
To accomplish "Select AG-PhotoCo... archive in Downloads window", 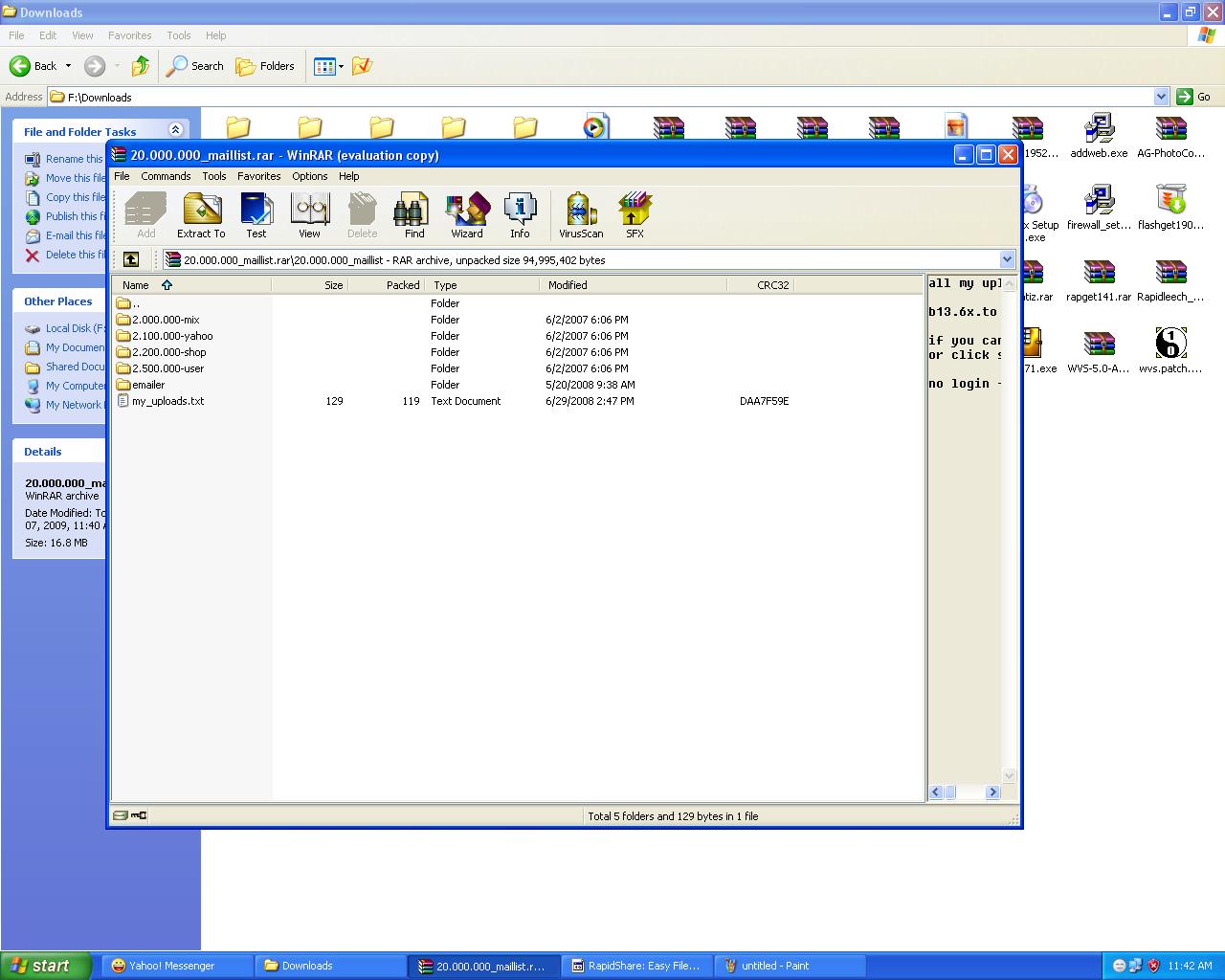I will pyautogui.click(x=1170, y=137).
